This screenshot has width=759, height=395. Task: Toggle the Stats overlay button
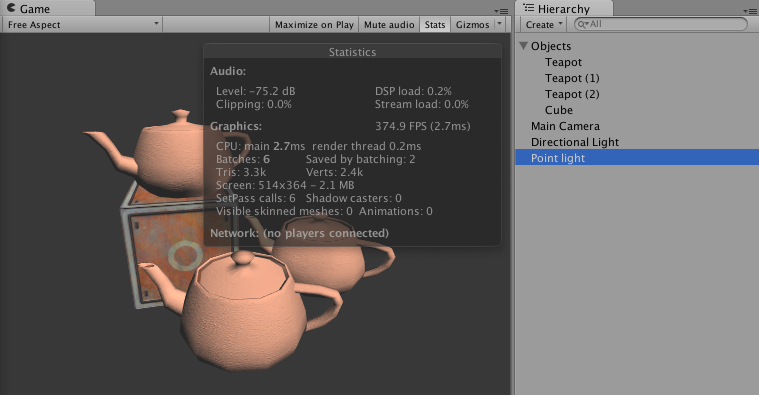pos(435,25)
